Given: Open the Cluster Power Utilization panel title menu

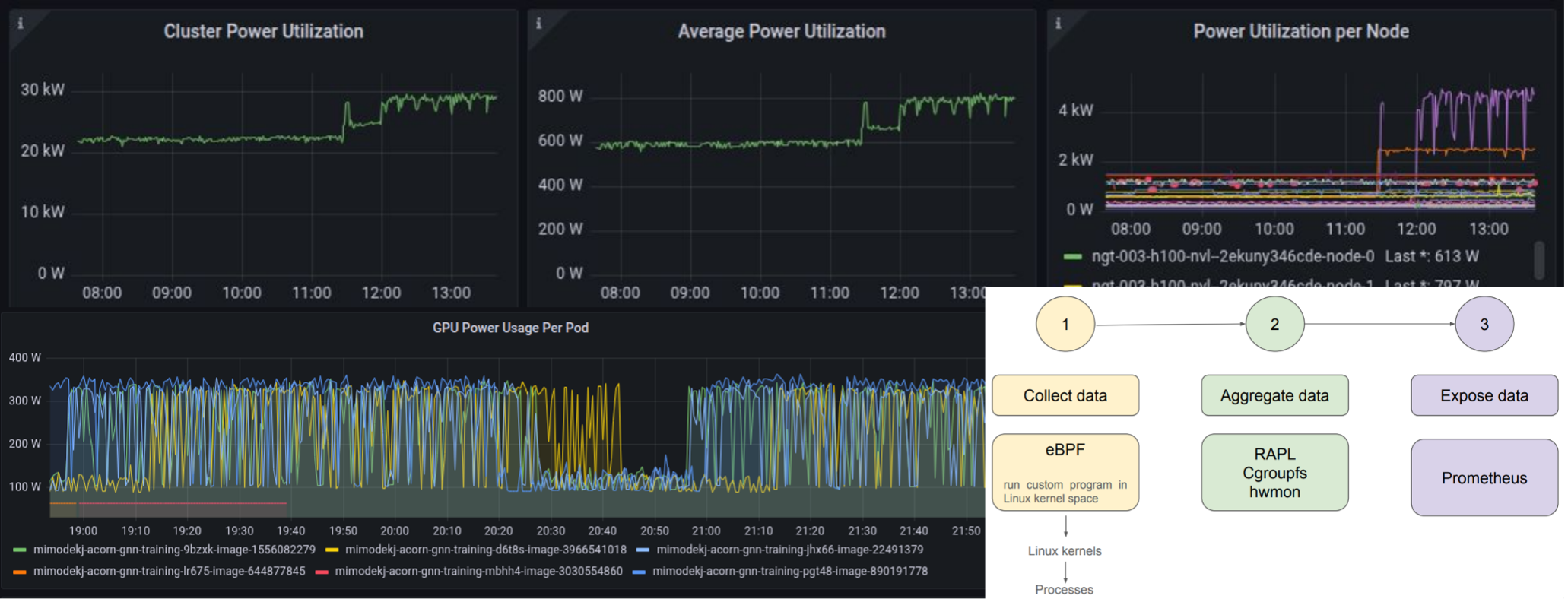Looking at the screenshot, I should coord(263,31).
